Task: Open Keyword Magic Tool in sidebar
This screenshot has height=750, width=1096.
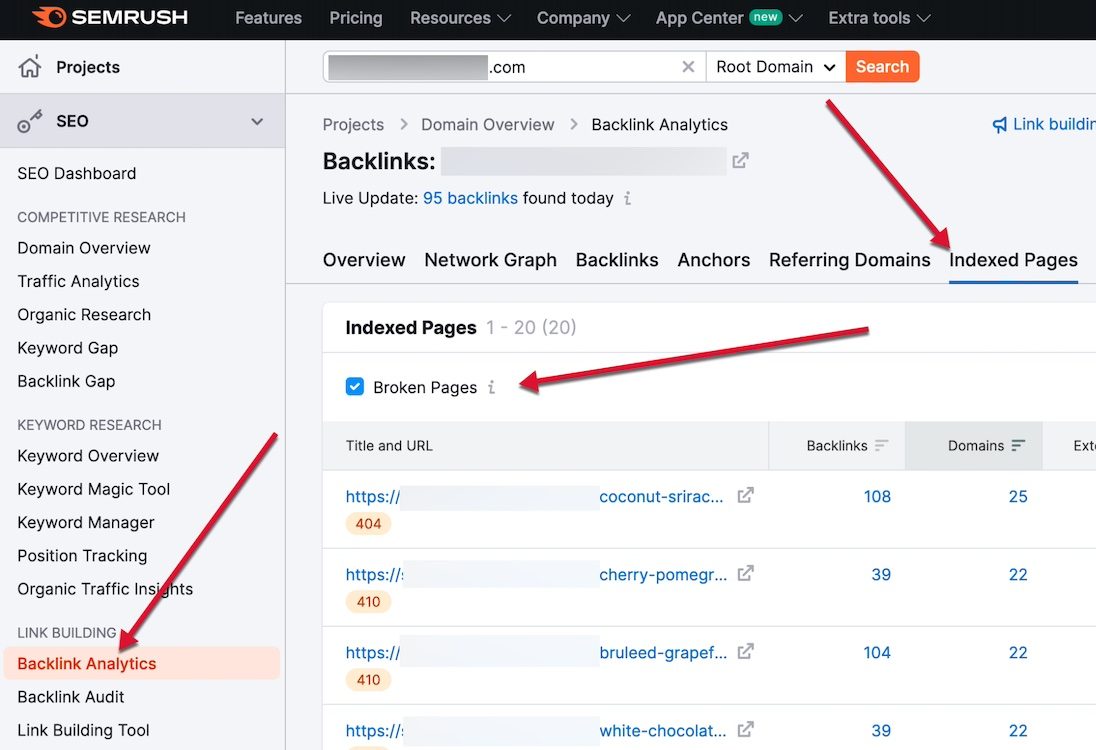Action: tap(94, 489)
